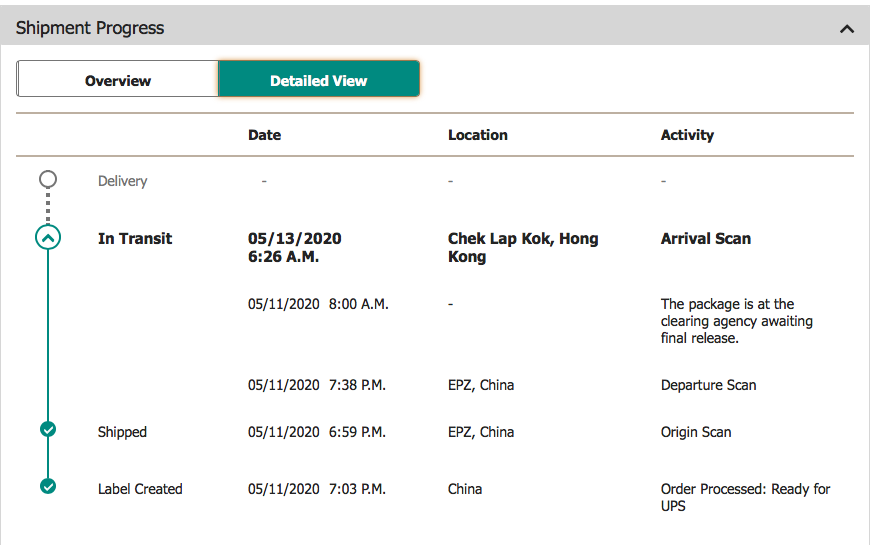Select the Detailed View tab
Image resolution: width=870 pixels, height=545 pixels.
pos(318,80)
